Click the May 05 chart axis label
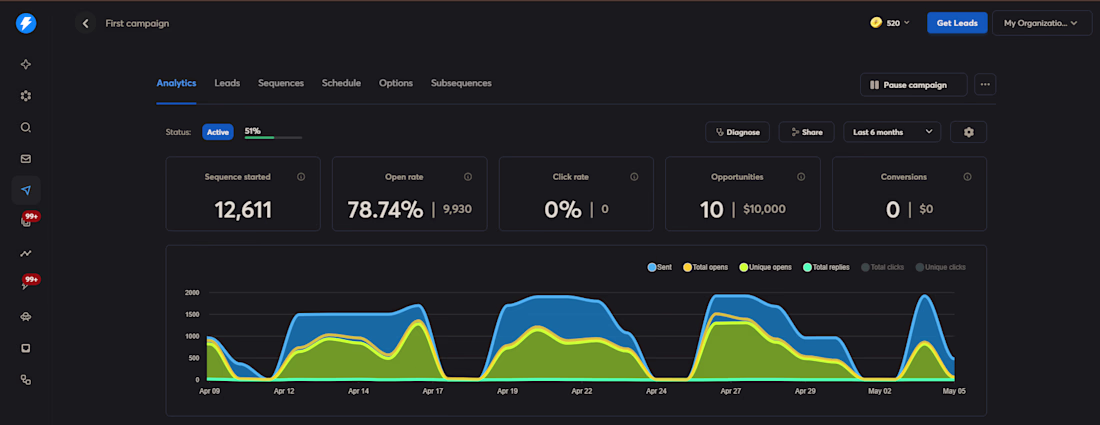 (955, 391)
